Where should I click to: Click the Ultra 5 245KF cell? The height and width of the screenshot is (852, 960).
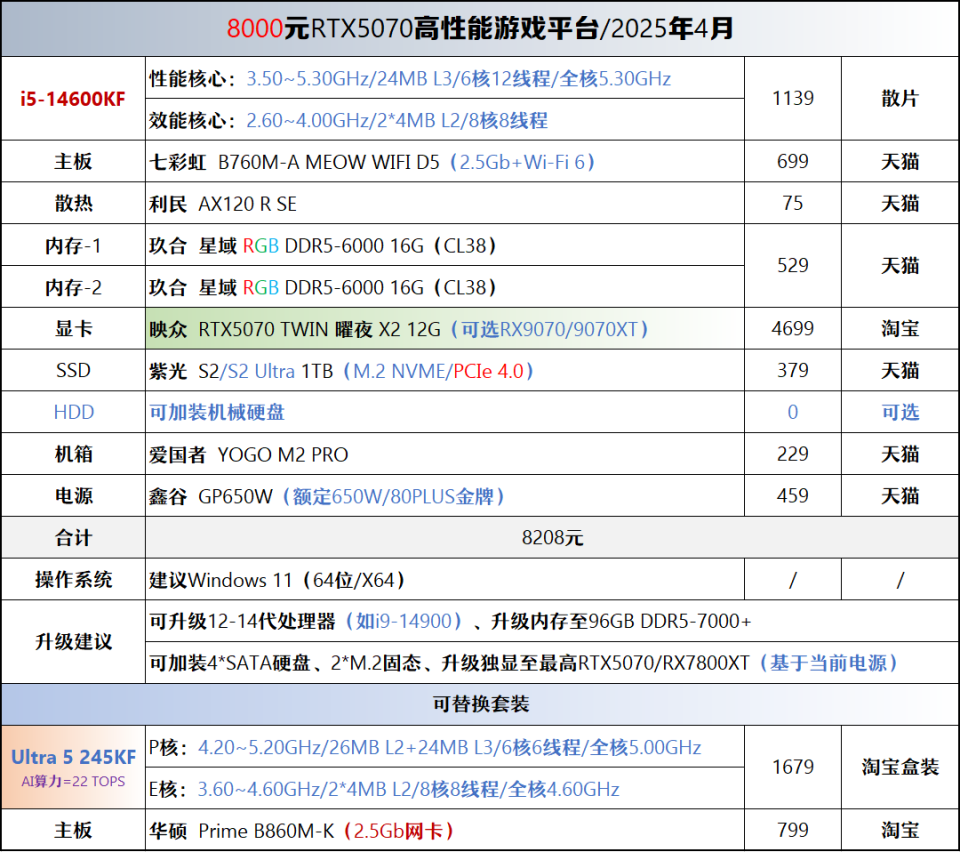coord(73,767)
